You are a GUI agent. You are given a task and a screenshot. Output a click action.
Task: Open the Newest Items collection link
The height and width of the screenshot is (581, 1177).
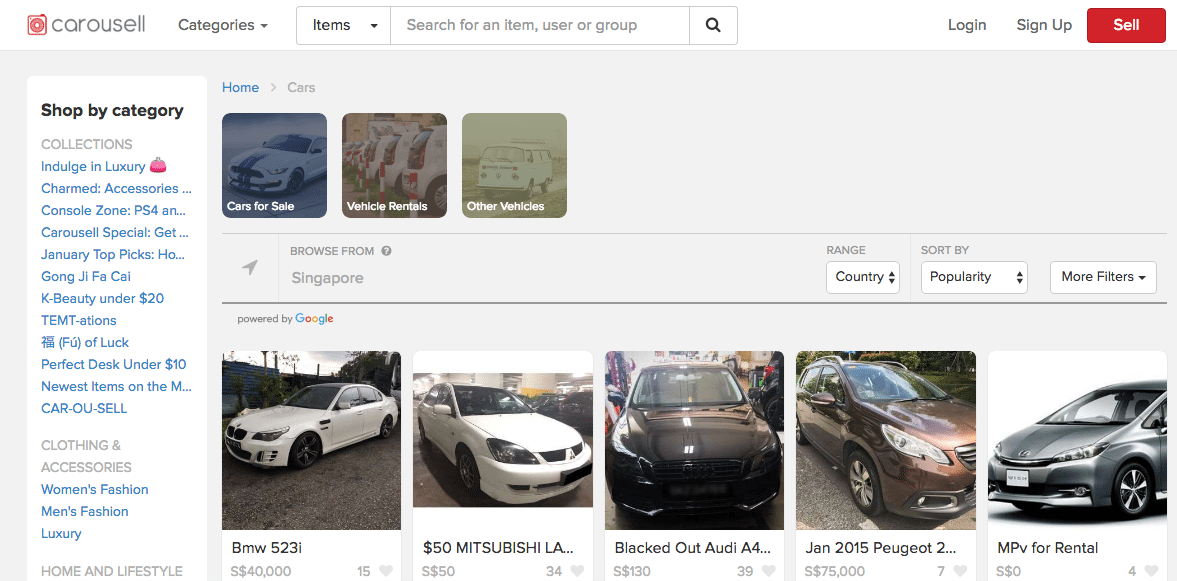pyautogui.click(x=116, y=387)
